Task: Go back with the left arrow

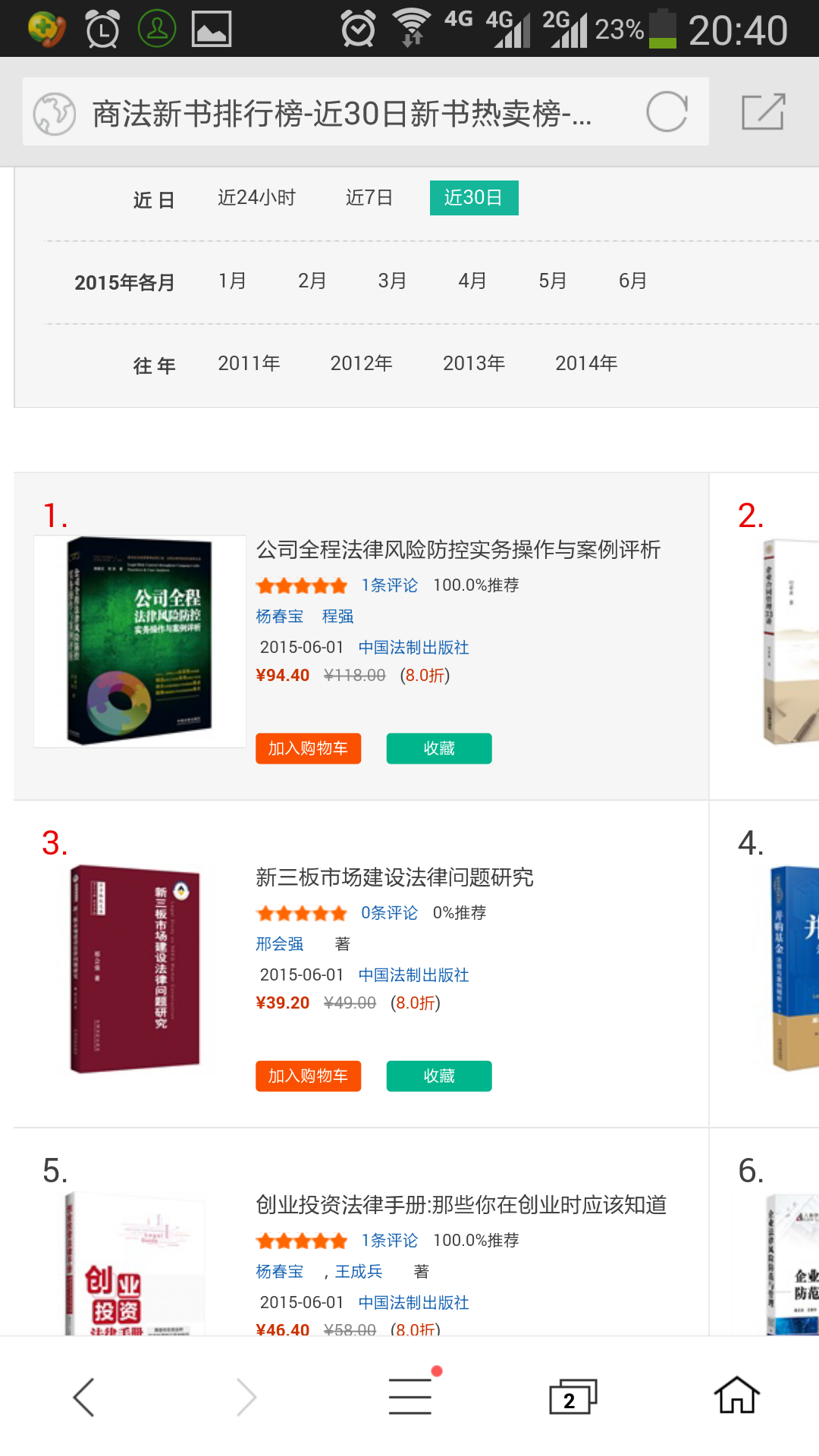Action: click(x=83, y=1397)
